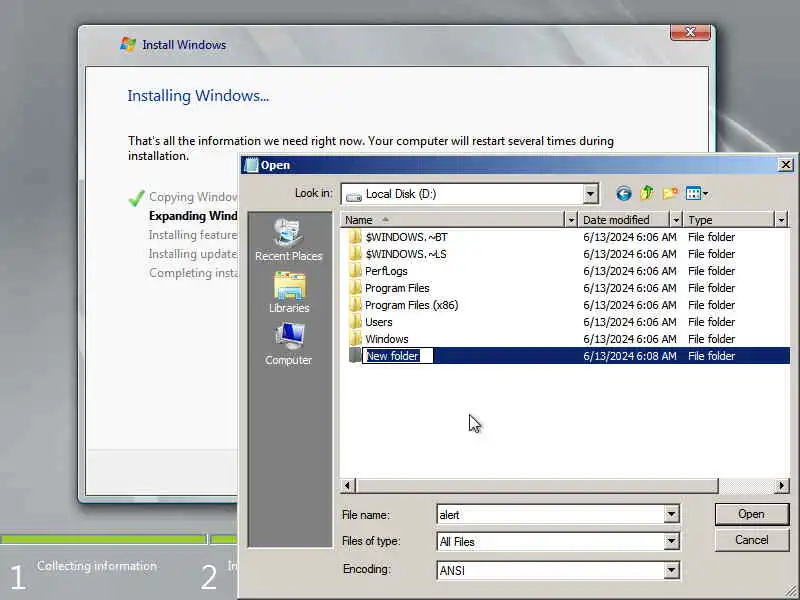Screen dimensions: 800x600
Task: Open the Date modified column dropdown
Action: point(676,220)
